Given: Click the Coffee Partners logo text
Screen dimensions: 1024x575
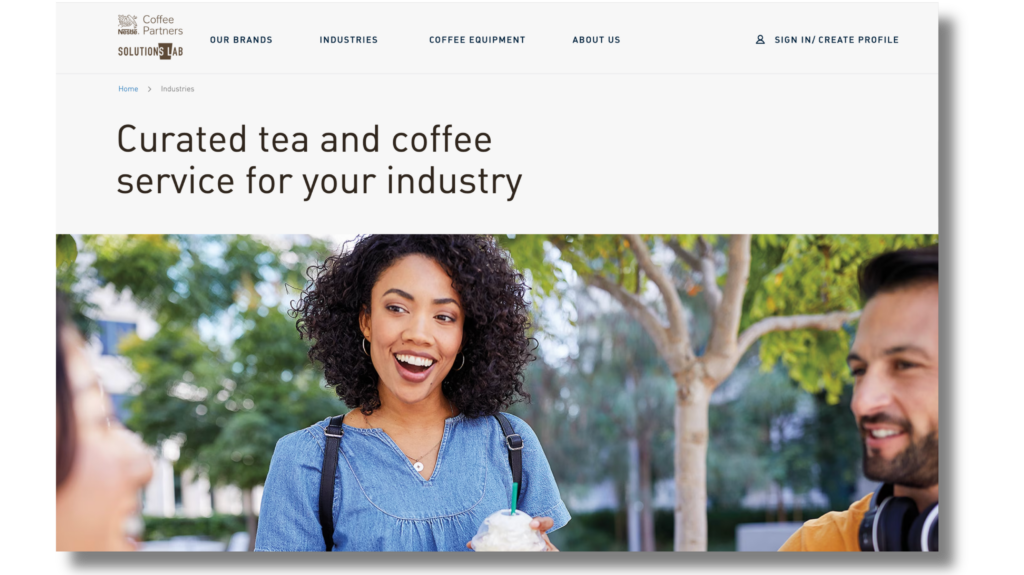Looking at the screenshot, I should point(163,25).
